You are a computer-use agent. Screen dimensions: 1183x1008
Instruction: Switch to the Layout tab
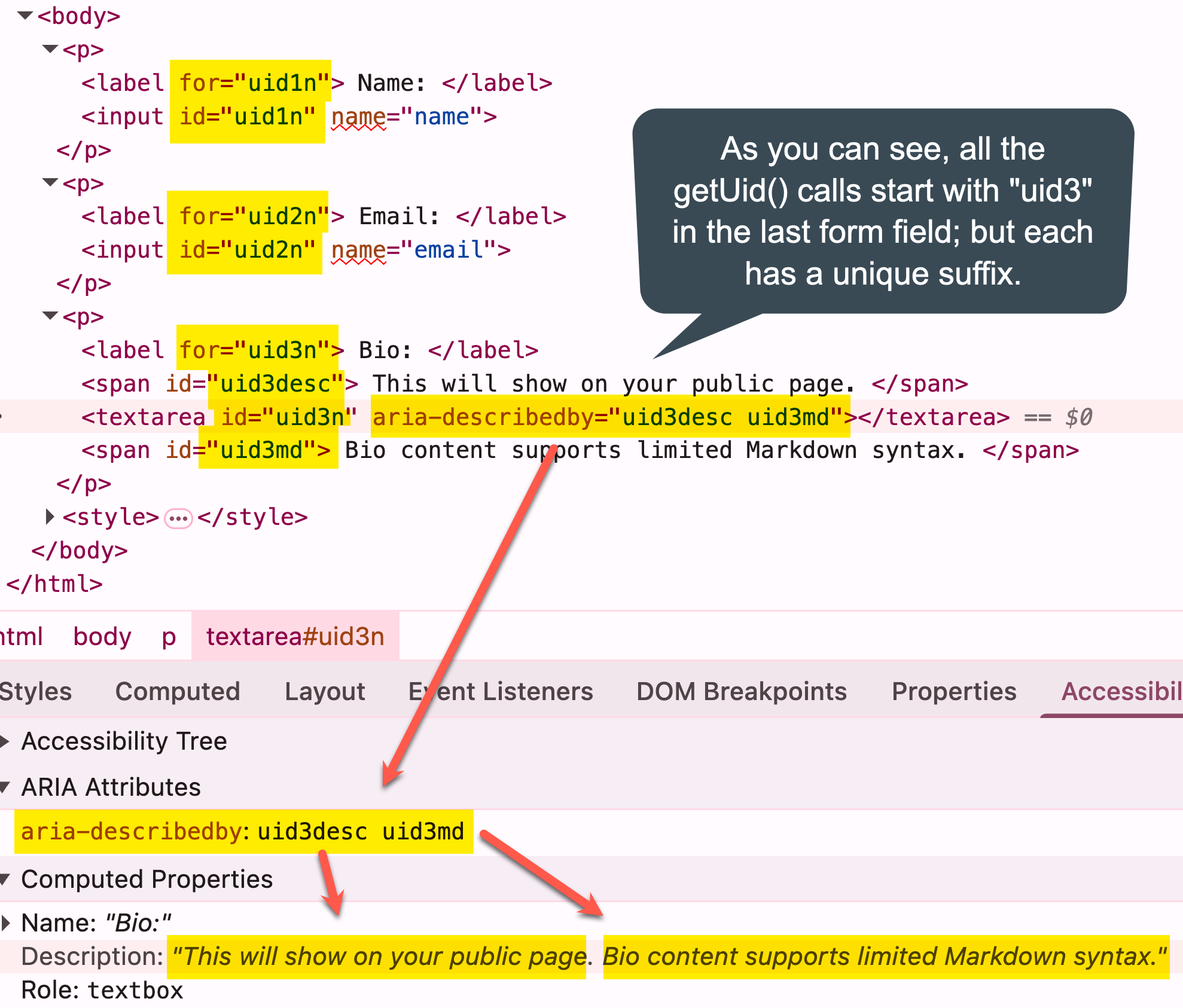[324, 691]
